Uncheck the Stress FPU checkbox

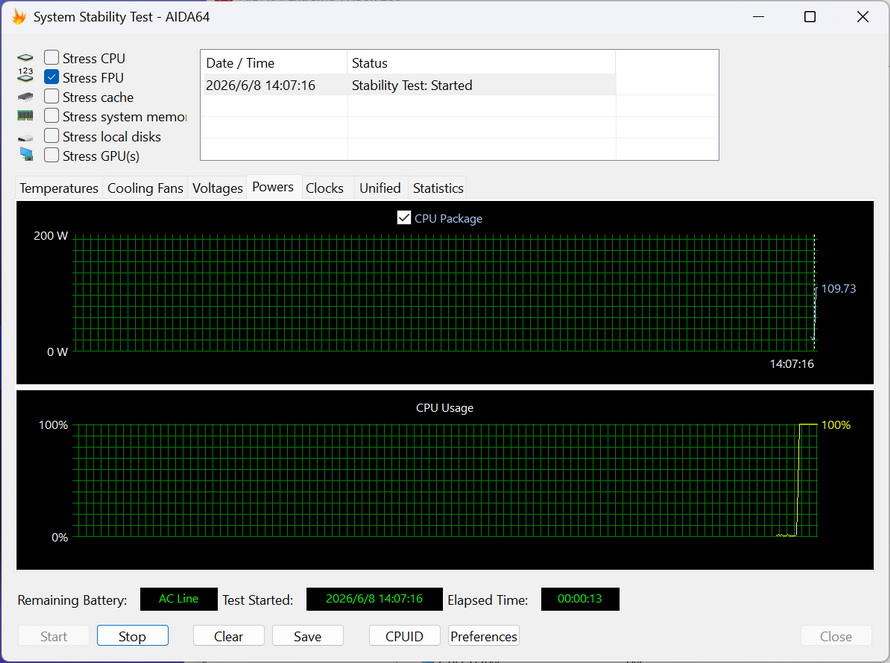[x=51, y=77]
